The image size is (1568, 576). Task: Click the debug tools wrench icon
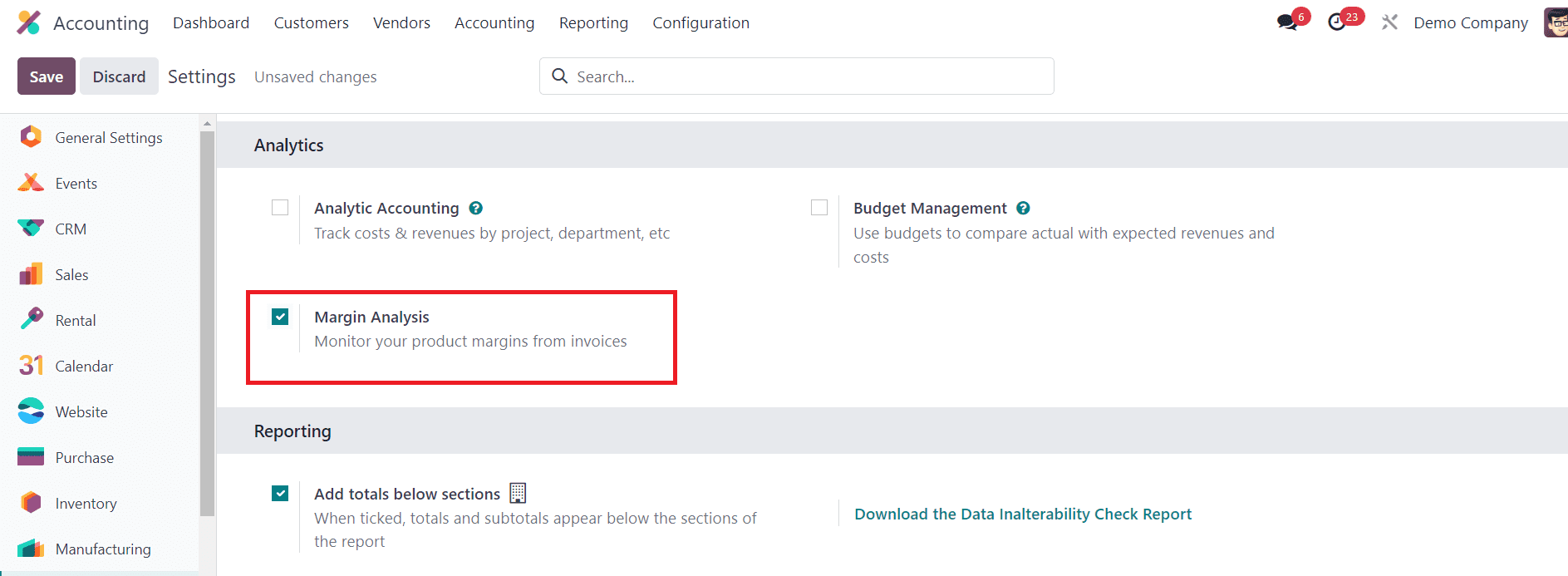(x=1389, y=22)
